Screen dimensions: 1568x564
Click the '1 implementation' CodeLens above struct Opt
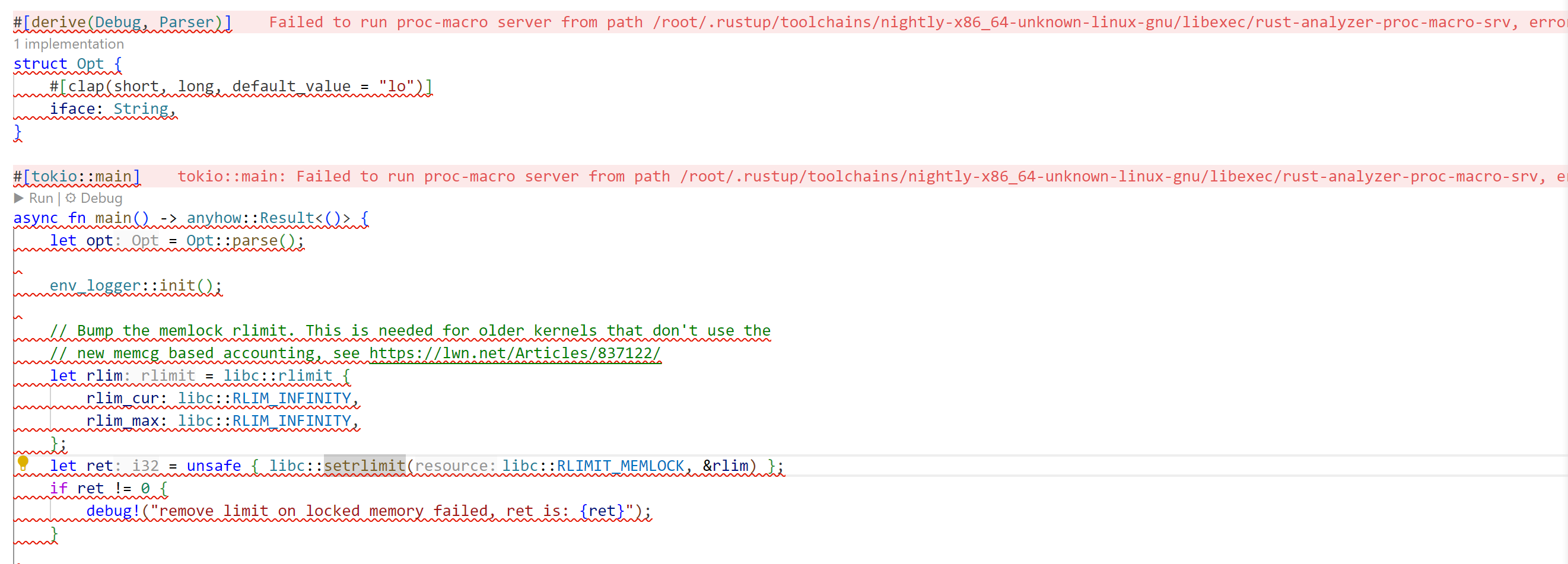pos(68,43)
